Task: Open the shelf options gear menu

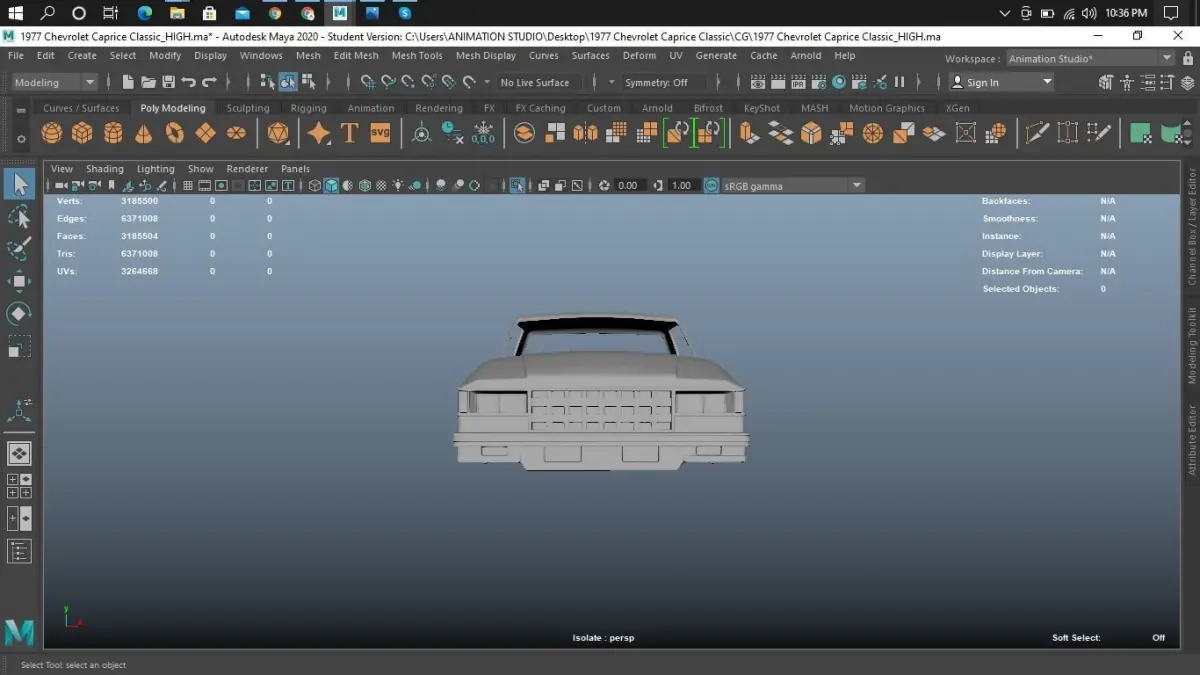Action: (21, 139)
